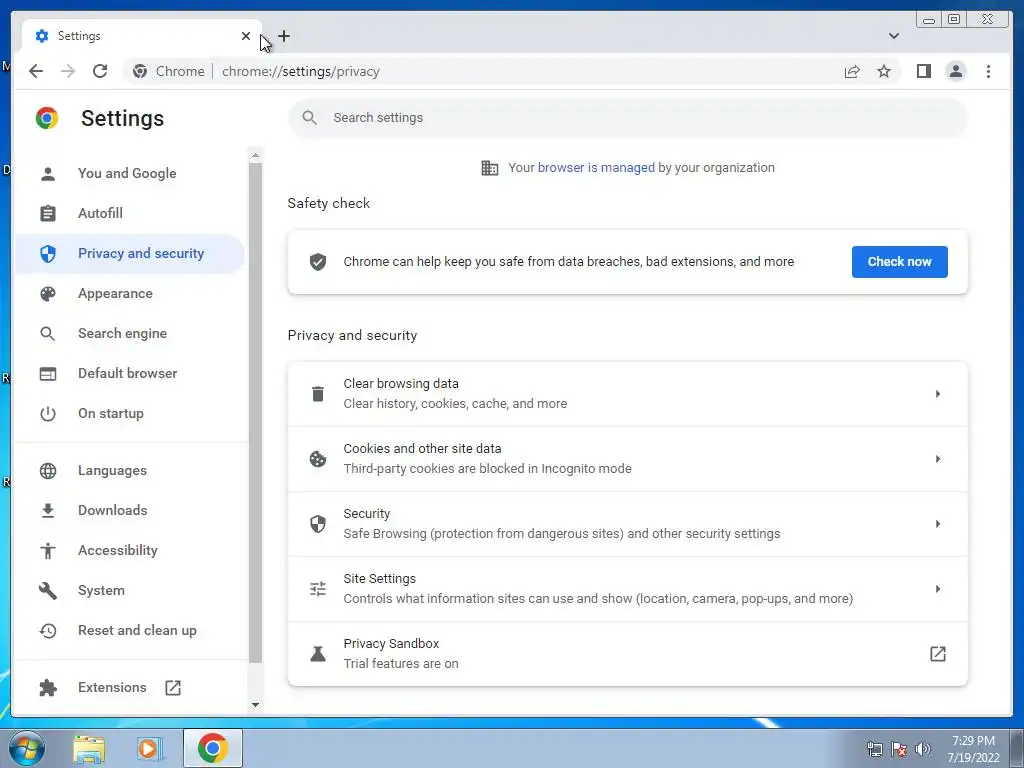Click the sidebar scrollbar down arrow
The image size is (1024, 768).
[255, 705]
